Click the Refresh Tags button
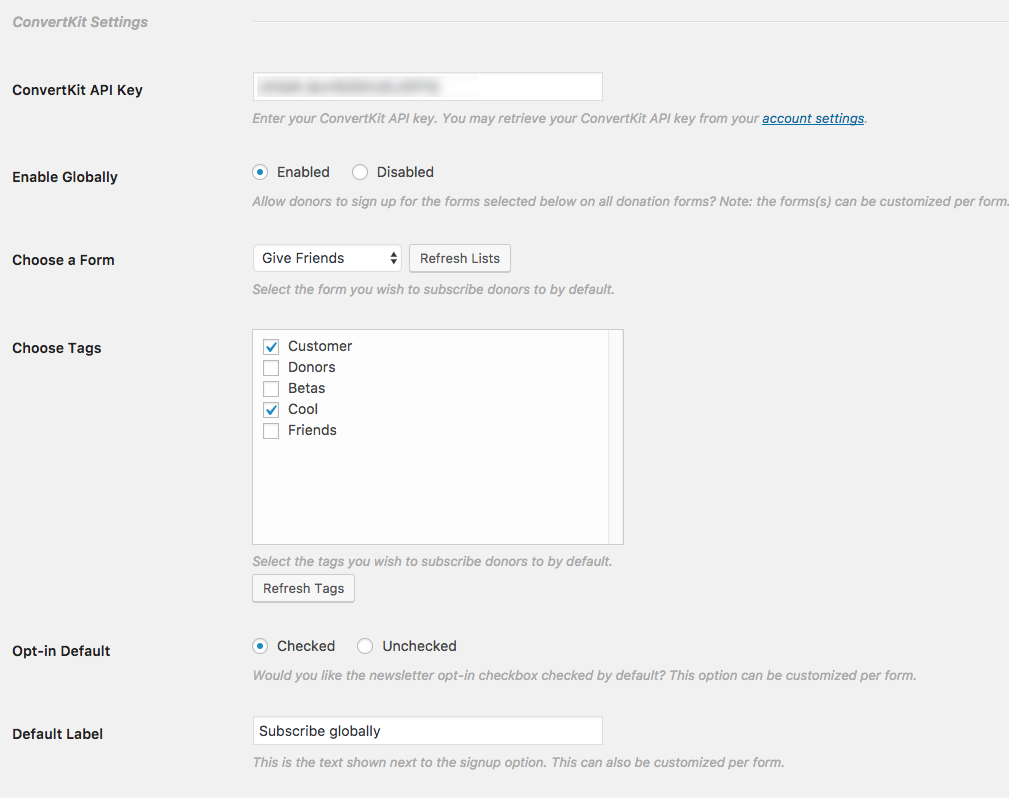The height and width of the screenshot is (798, 1009). [303, 588]
